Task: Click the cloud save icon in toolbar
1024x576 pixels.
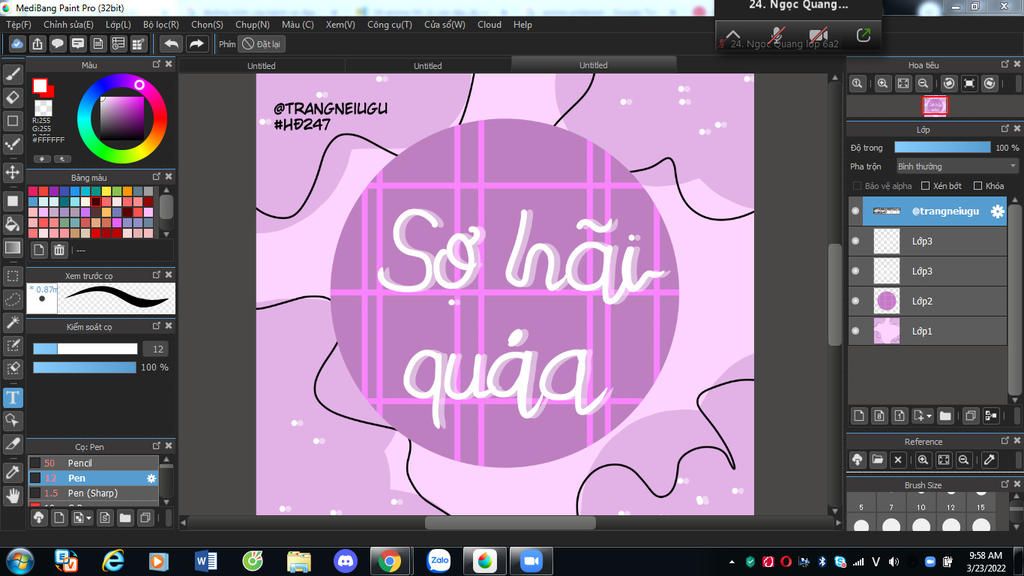Action: [17, 44]
